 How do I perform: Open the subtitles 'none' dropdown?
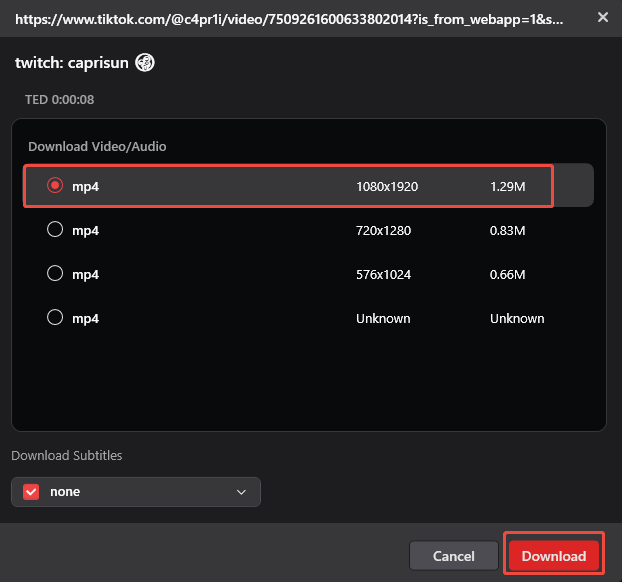(x=136, y=492)
